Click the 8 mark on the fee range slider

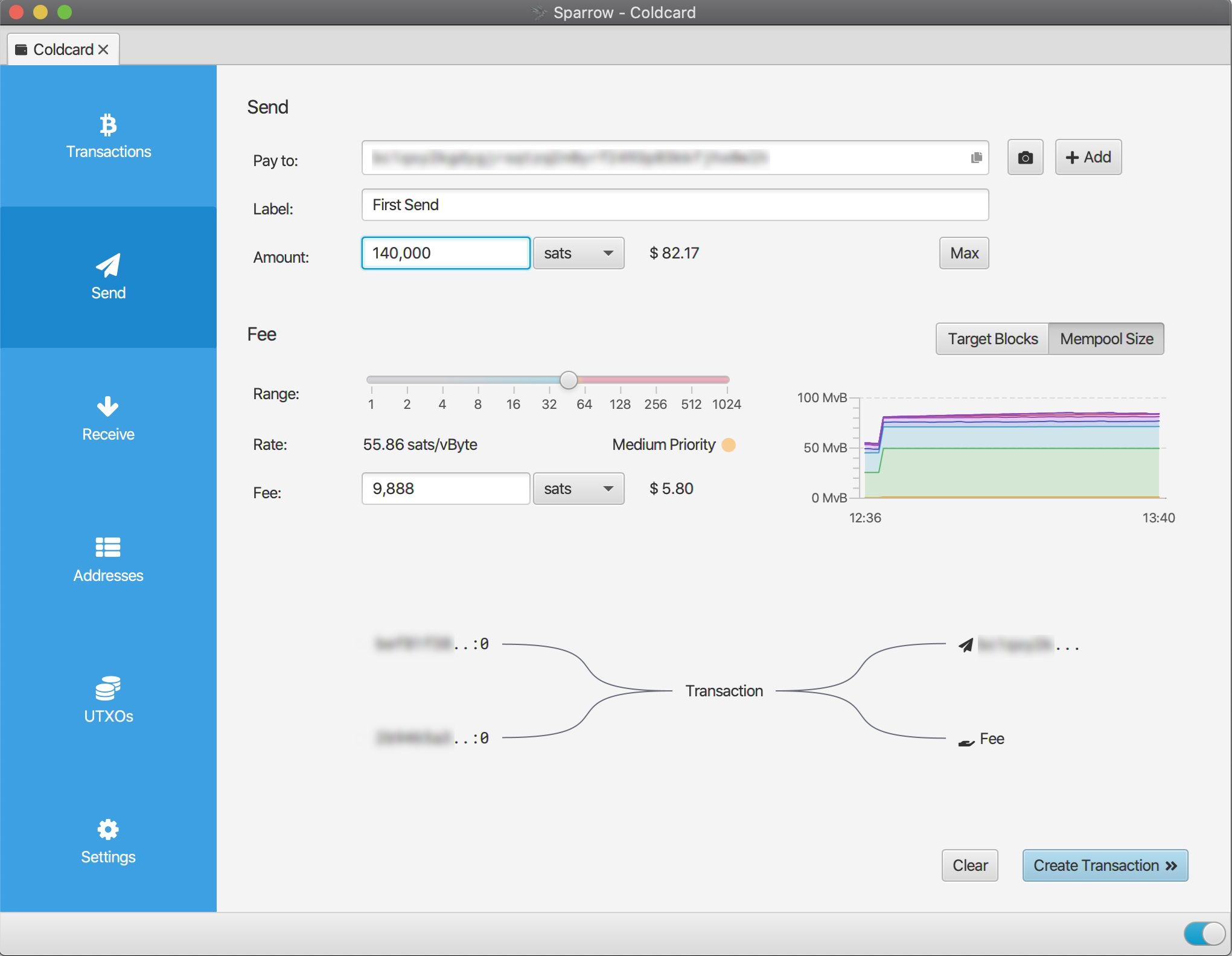478,404
